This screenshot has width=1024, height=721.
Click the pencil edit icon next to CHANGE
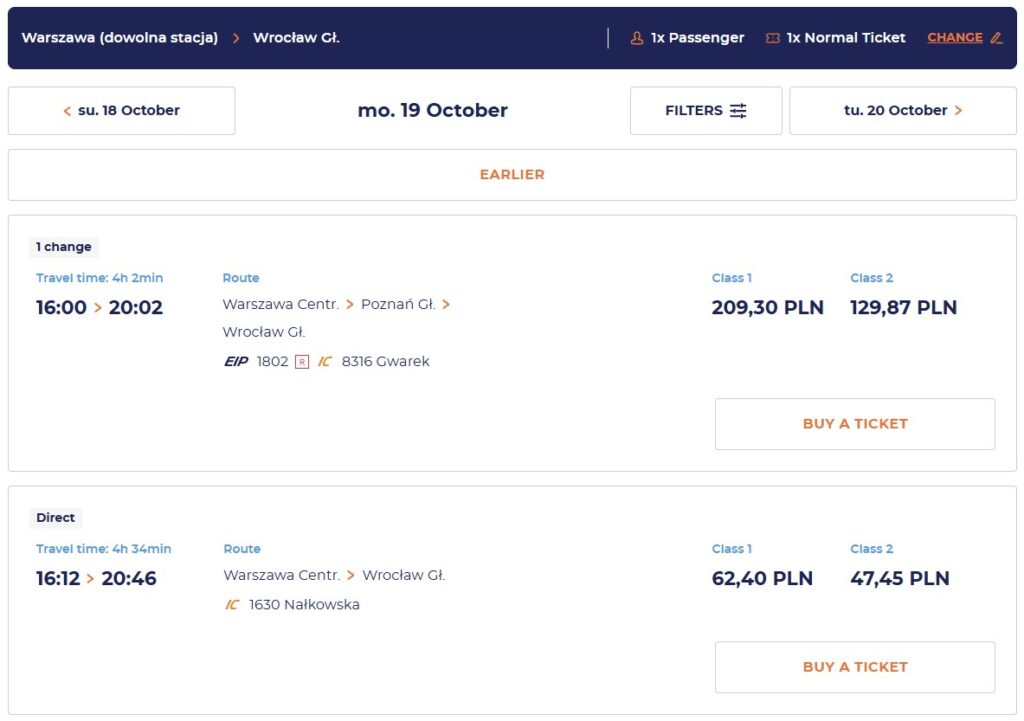[997, 38]
